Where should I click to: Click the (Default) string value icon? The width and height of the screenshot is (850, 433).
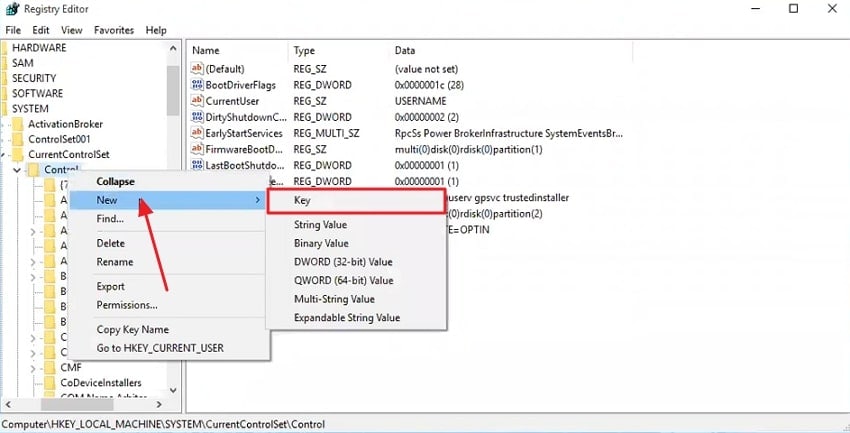click(x=197, y=68)
